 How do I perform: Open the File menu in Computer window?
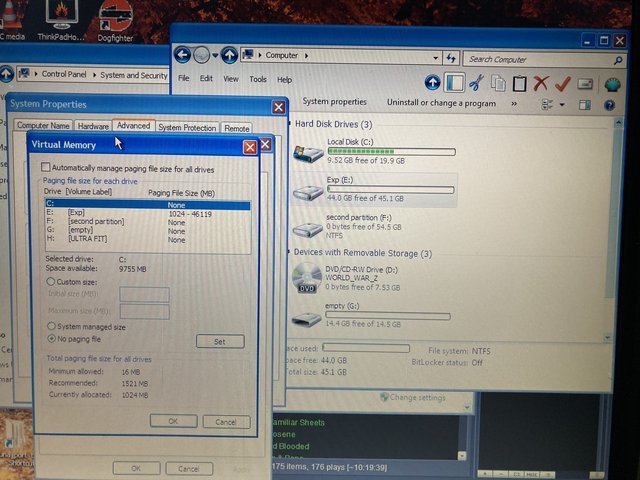click(x=184, y=78)
